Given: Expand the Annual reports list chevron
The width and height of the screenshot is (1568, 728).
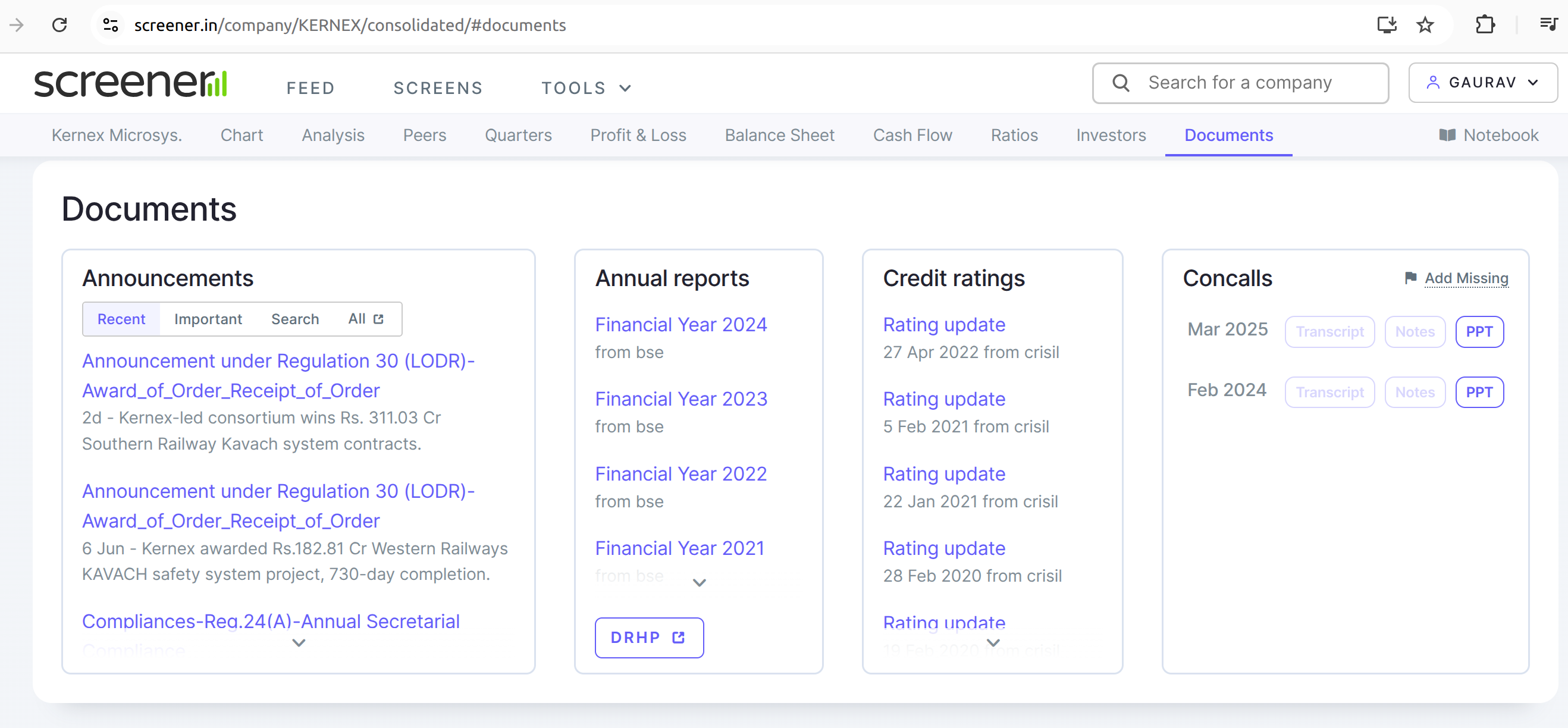Looking at the screenshot, I should [700, 582].
